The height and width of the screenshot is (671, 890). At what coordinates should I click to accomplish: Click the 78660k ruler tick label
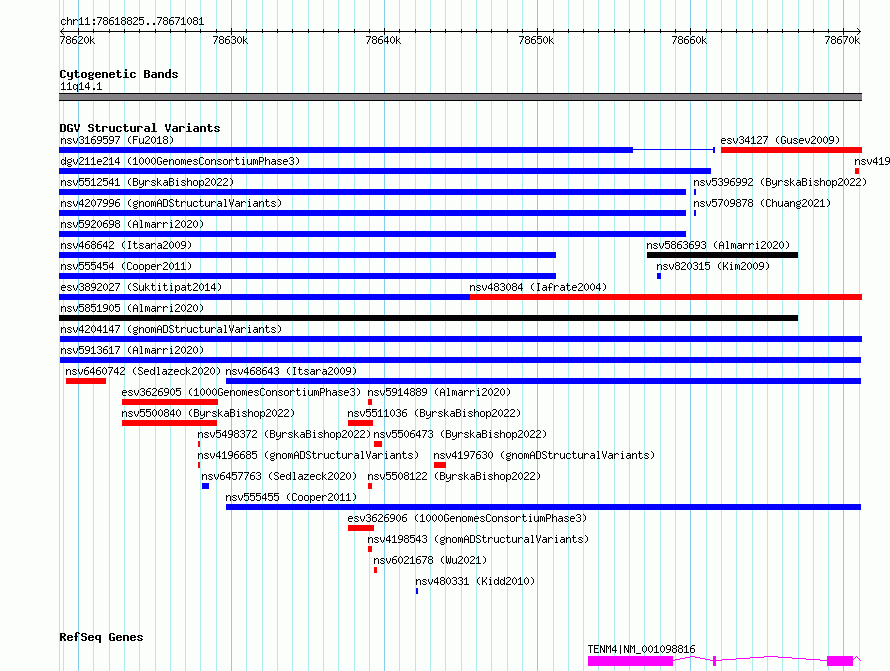(689, 40)
